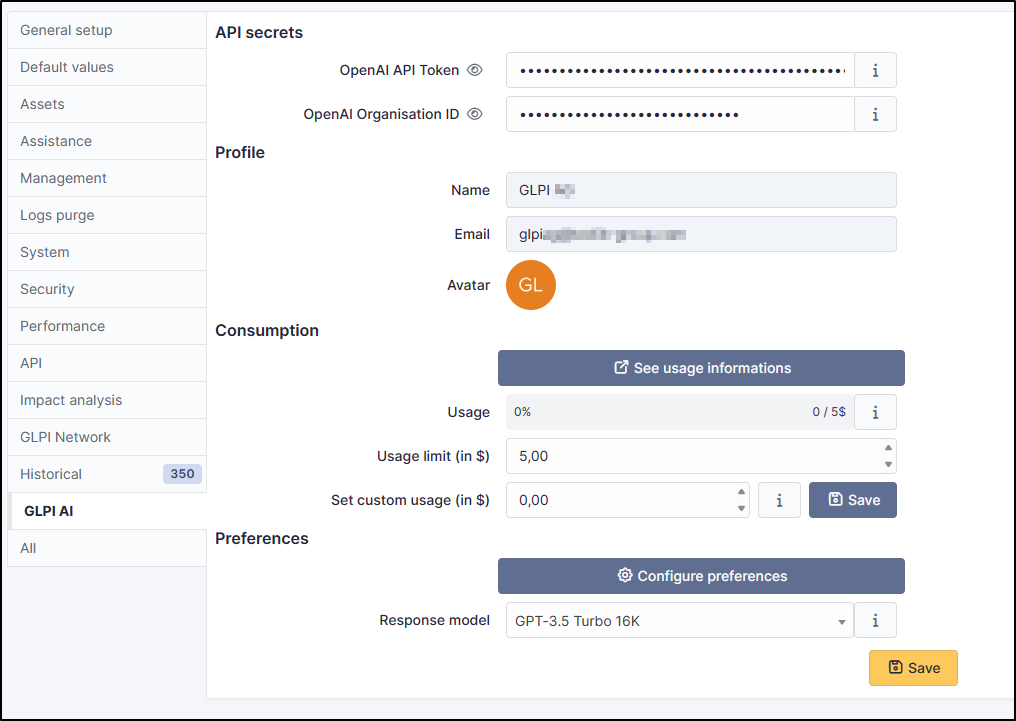Click info icon next to Usage bar
1016x721 pixels.
tap(875, 412)
